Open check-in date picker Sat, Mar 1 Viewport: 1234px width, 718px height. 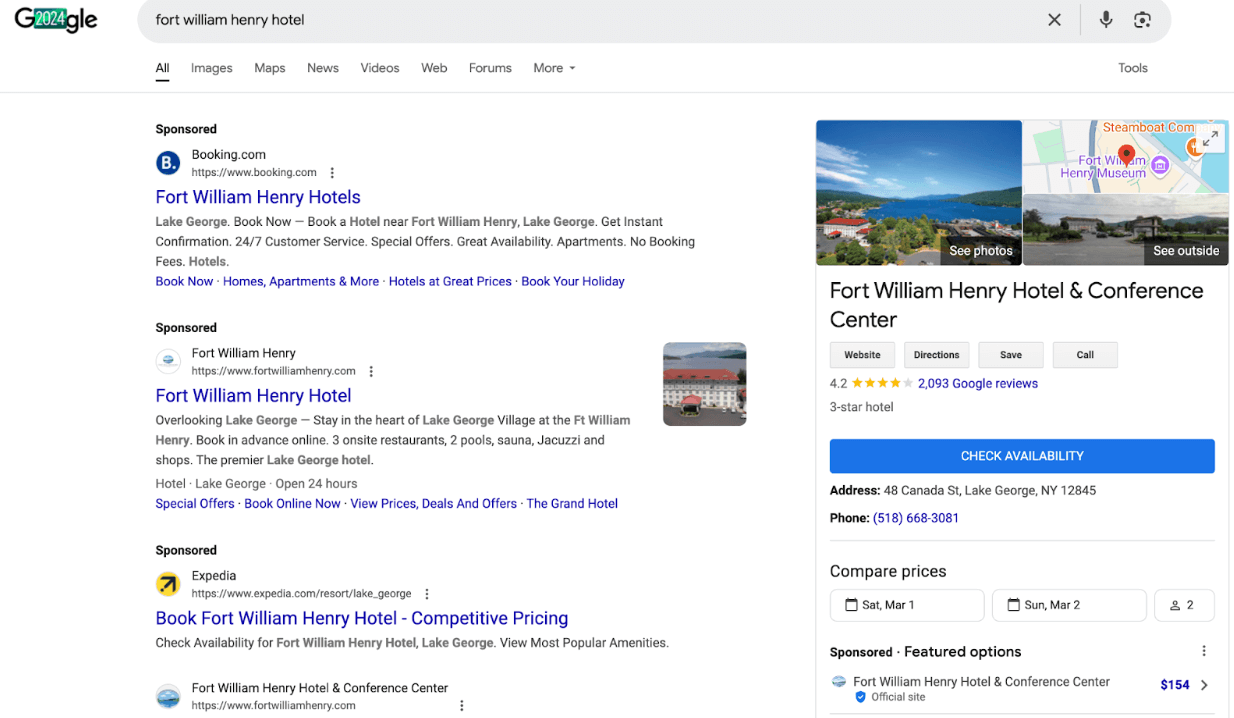[906, 605]
